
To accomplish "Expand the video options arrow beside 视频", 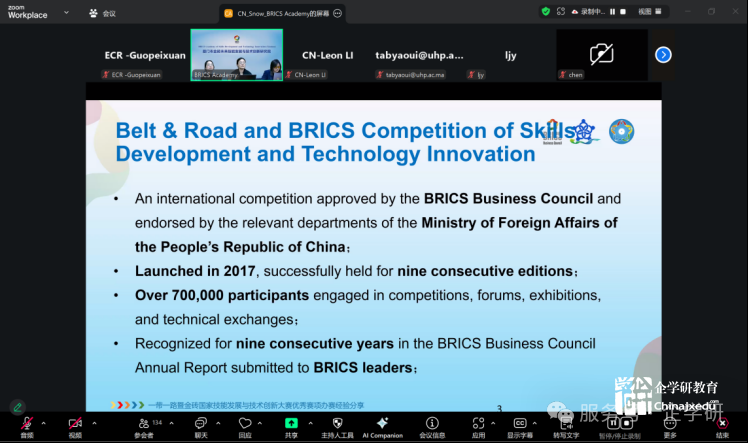I will [95, 421].
